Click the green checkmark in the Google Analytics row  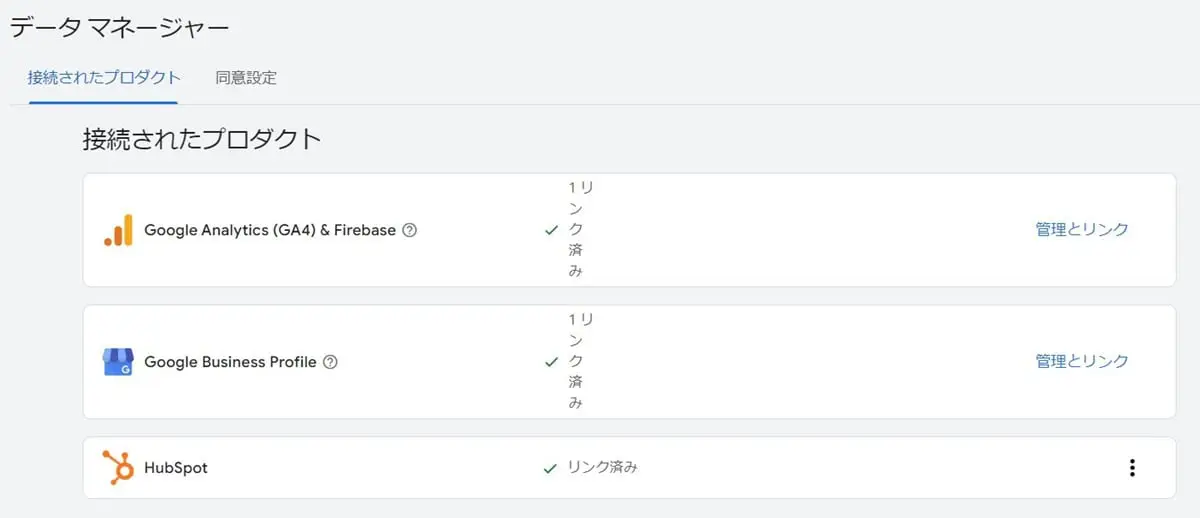551,230
